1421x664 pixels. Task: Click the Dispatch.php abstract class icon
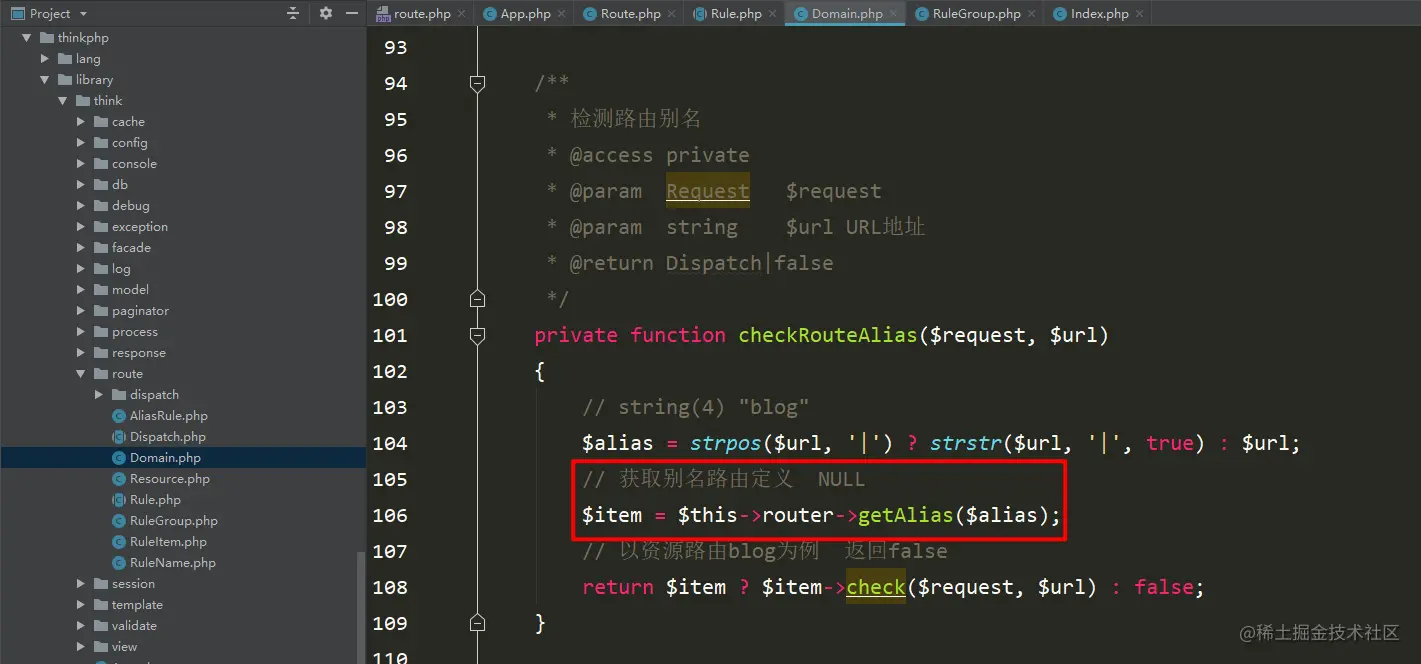click(119, 437)
